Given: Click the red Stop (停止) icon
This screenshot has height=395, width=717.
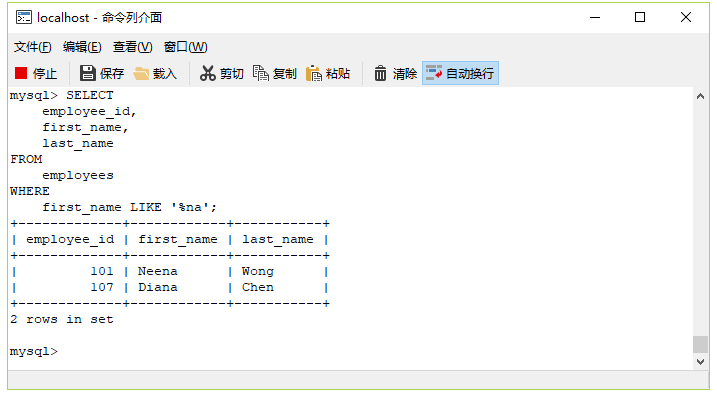Looking at the screenshot, I should point(21,73).
